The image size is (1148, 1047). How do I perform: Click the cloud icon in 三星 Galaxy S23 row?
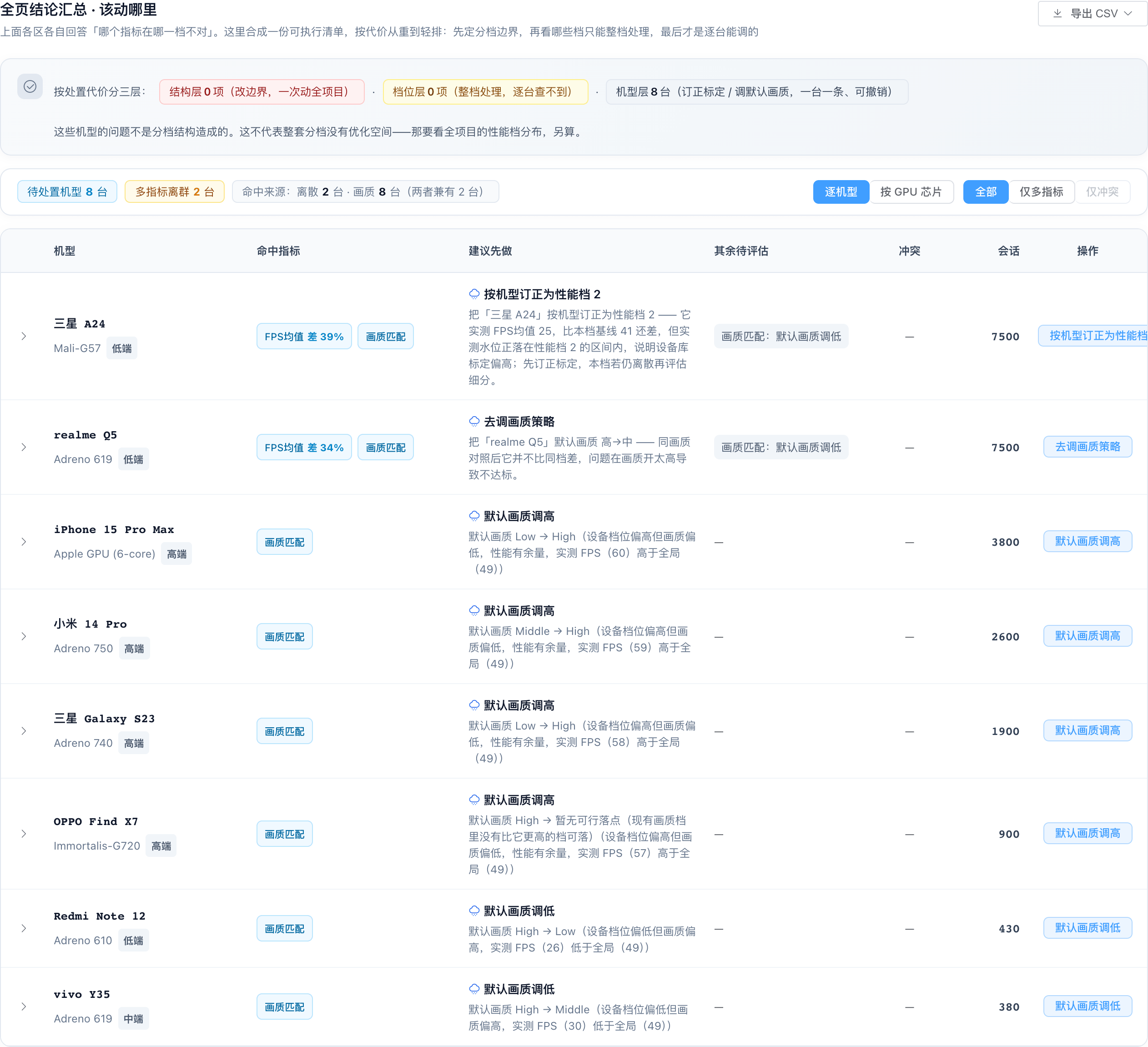coord(474,705)
